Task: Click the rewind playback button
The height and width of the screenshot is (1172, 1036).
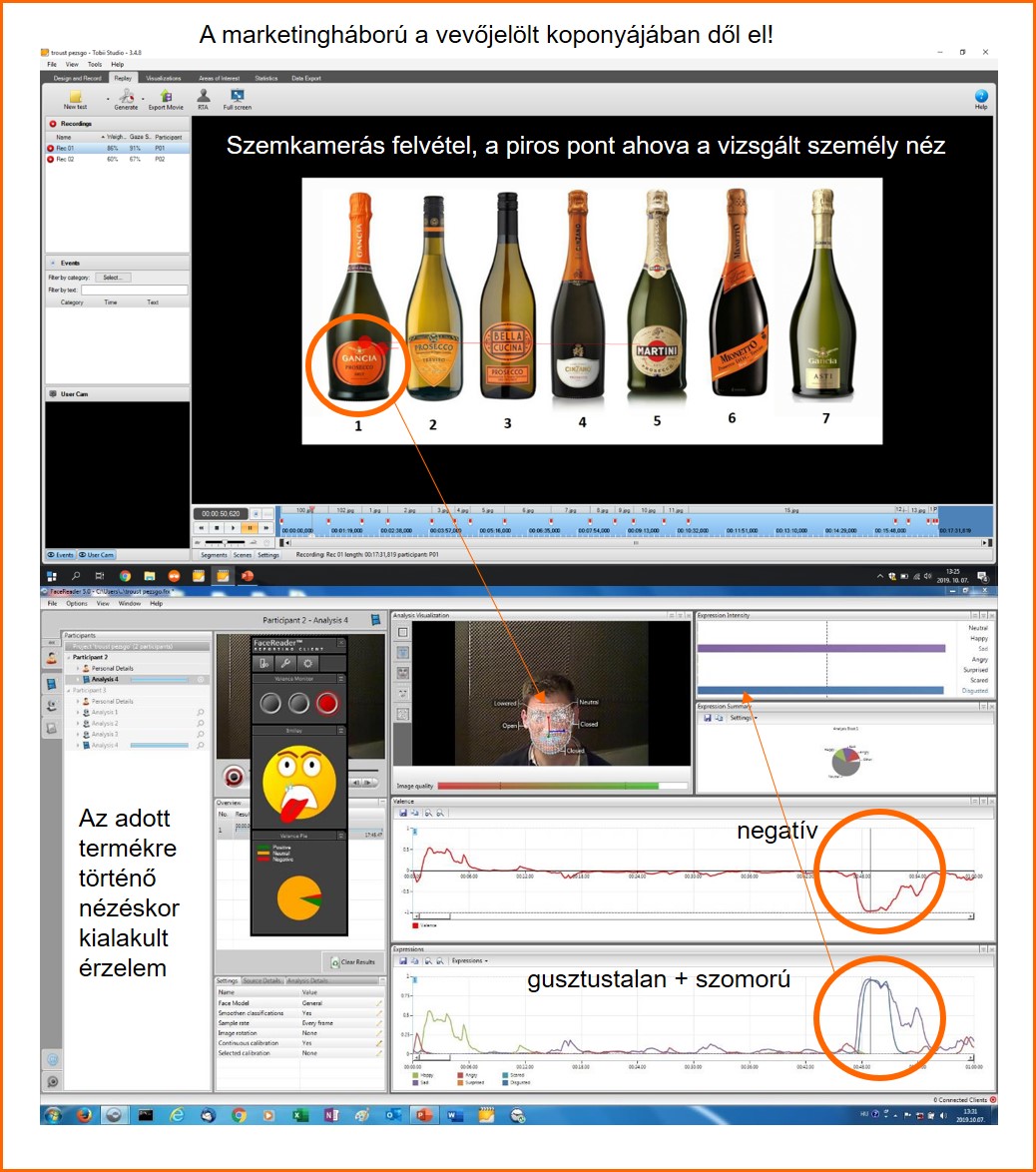Action: point(201,528)
